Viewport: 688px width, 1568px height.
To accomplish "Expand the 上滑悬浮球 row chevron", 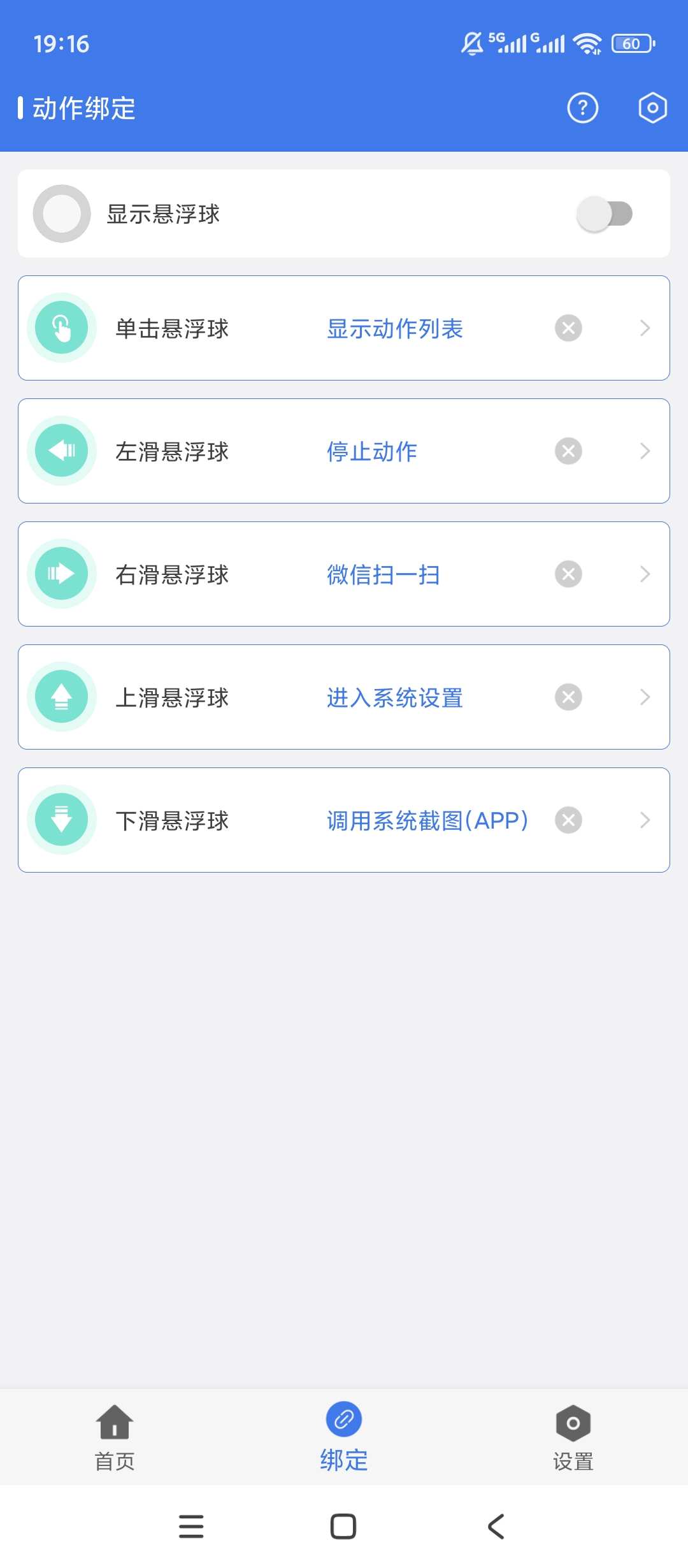I will pyautogui.click(x=645, y=697).
